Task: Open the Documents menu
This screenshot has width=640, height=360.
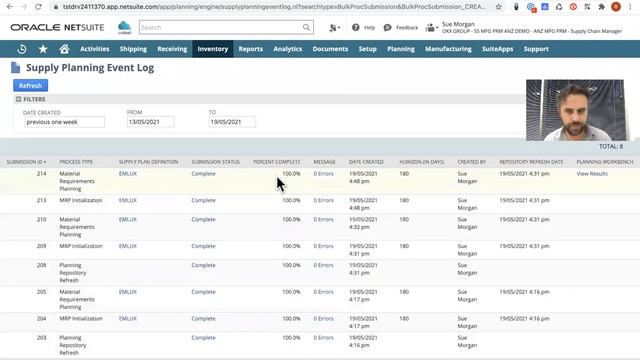Action: click(330, 49)
